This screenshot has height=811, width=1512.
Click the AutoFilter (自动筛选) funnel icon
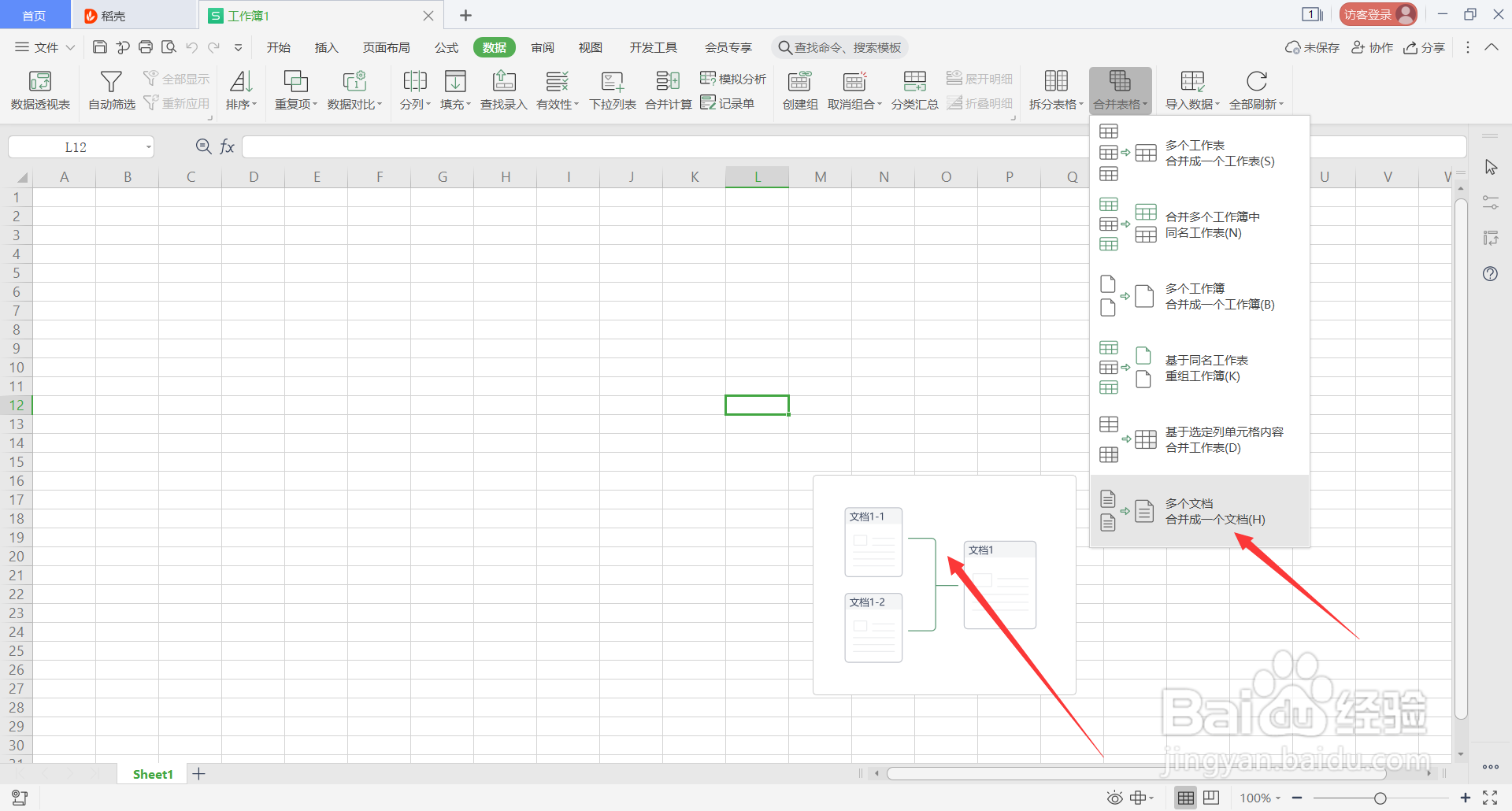pyautogui.click(x=111, y=81)
